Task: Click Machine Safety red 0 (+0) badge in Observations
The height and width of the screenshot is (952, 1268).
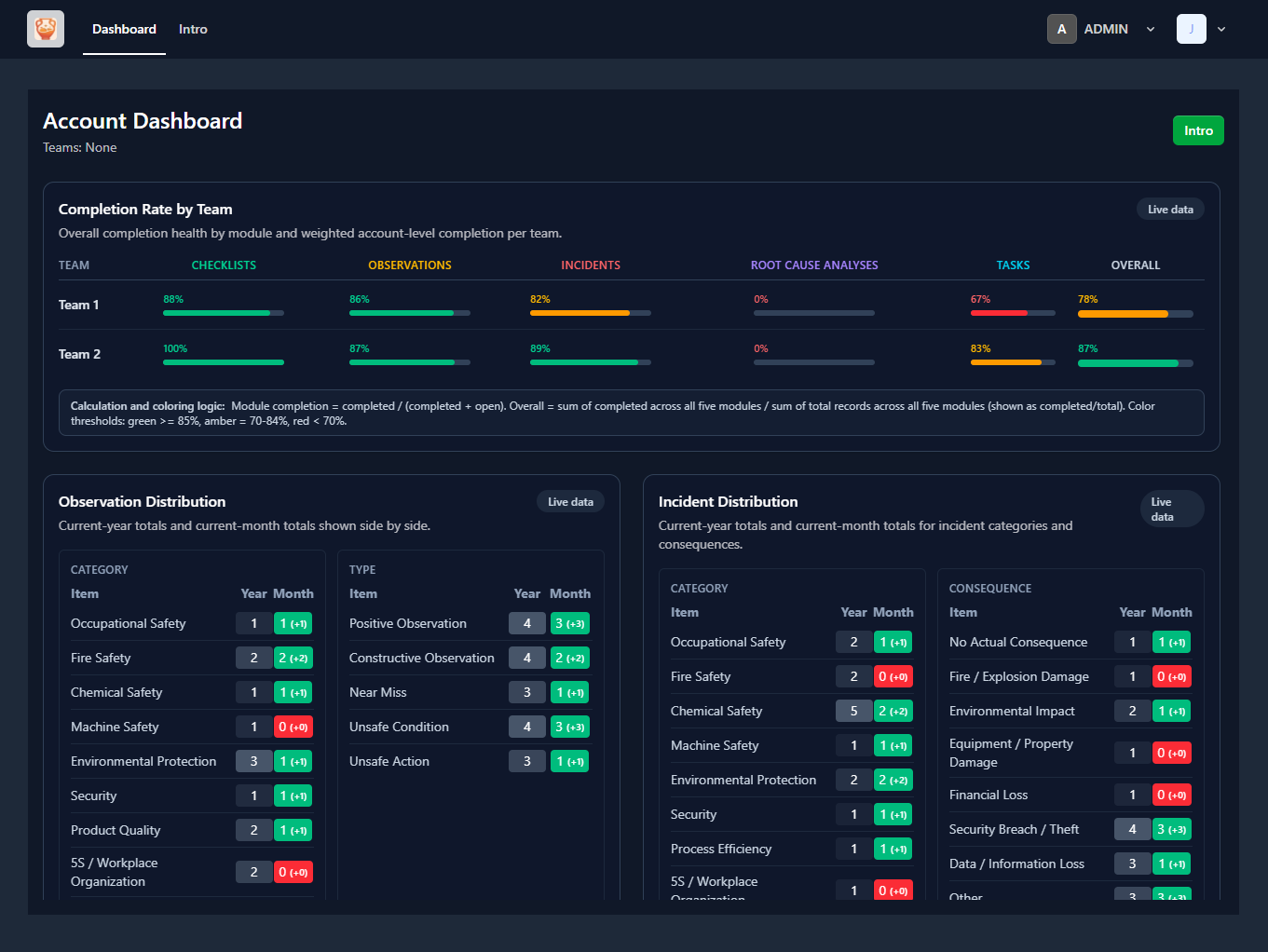Action: point(293,727)
